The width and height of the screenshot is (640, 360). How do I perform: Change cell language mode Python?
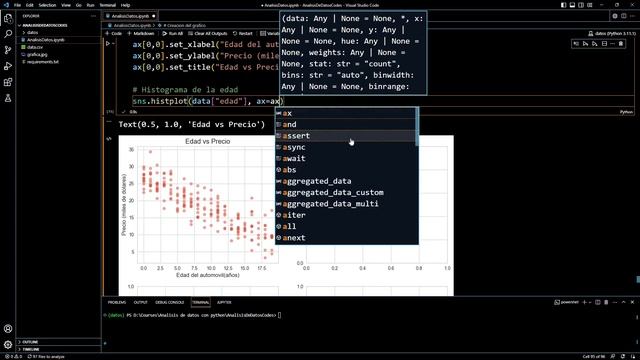(x=626, y=112)
